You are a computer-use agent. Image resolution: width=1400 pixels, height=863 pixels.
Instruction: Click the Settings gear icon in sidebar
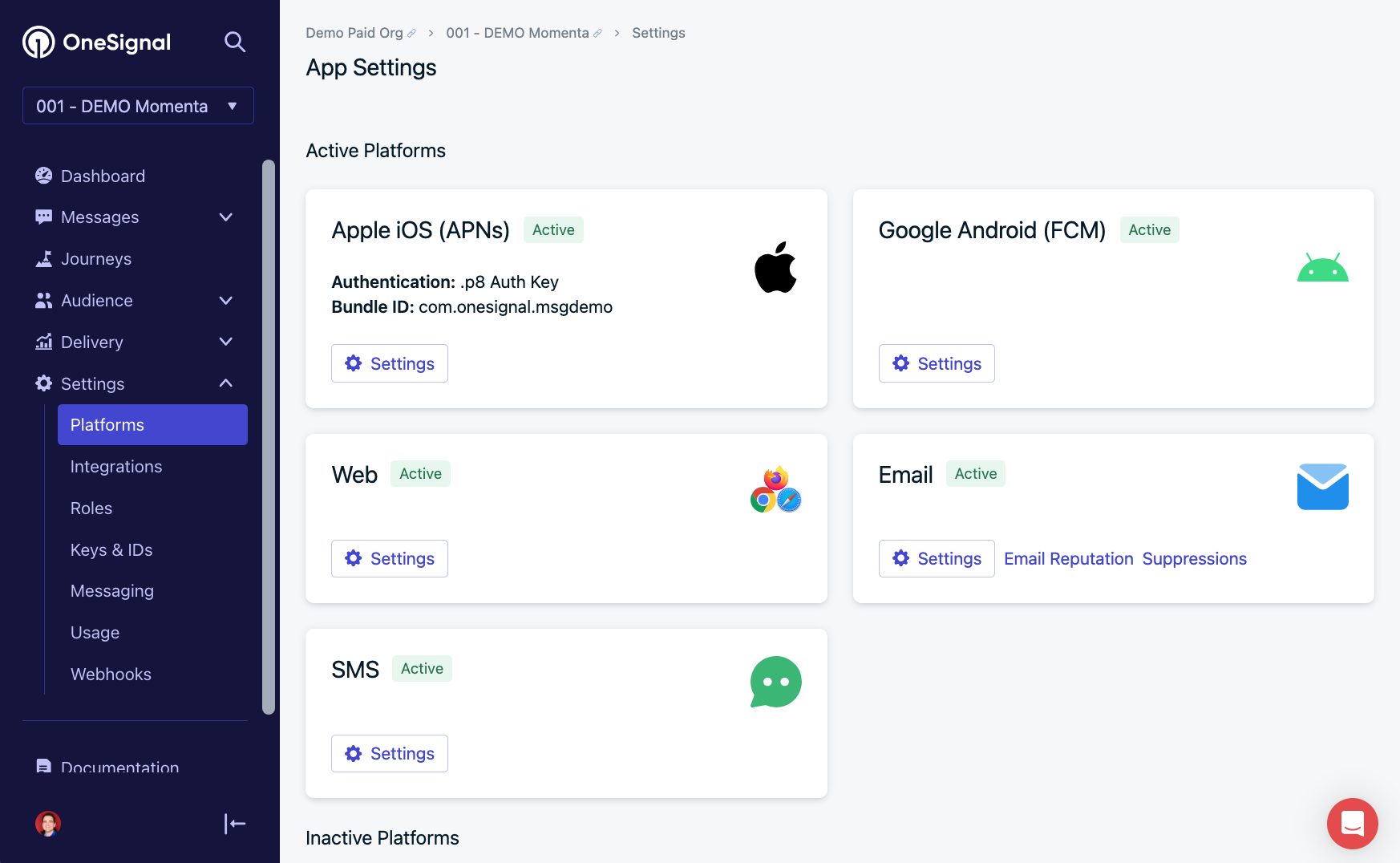(44, 383)
